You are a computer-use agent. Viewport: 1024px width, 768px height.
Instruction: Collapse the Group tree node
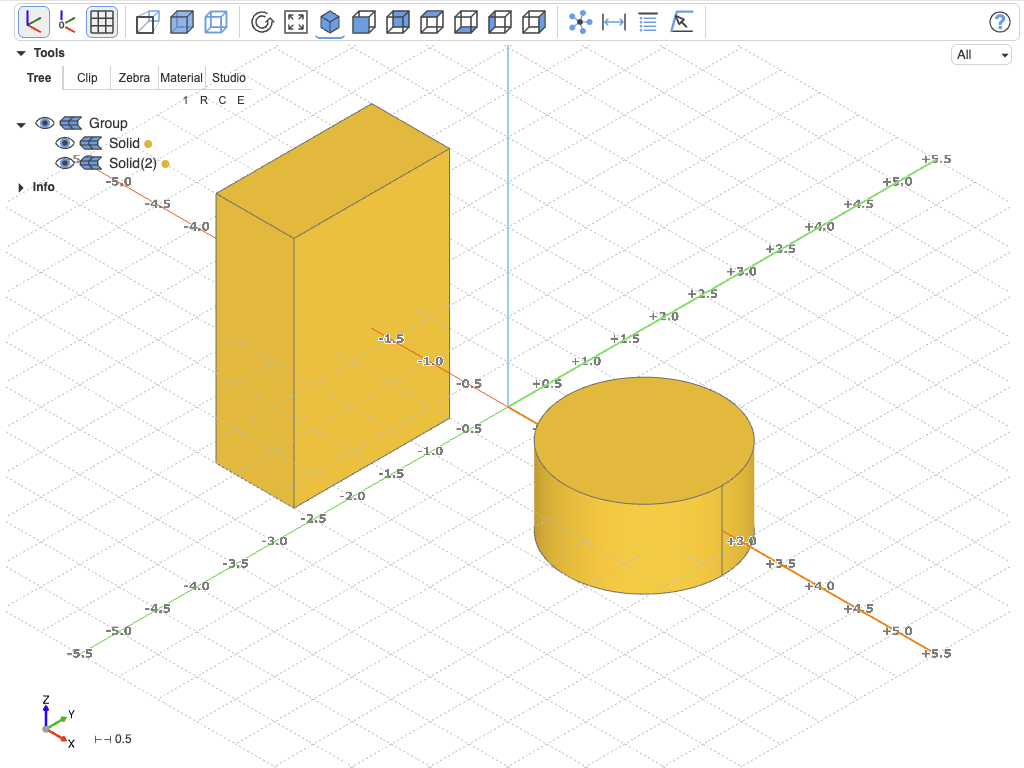coord(22,124)
